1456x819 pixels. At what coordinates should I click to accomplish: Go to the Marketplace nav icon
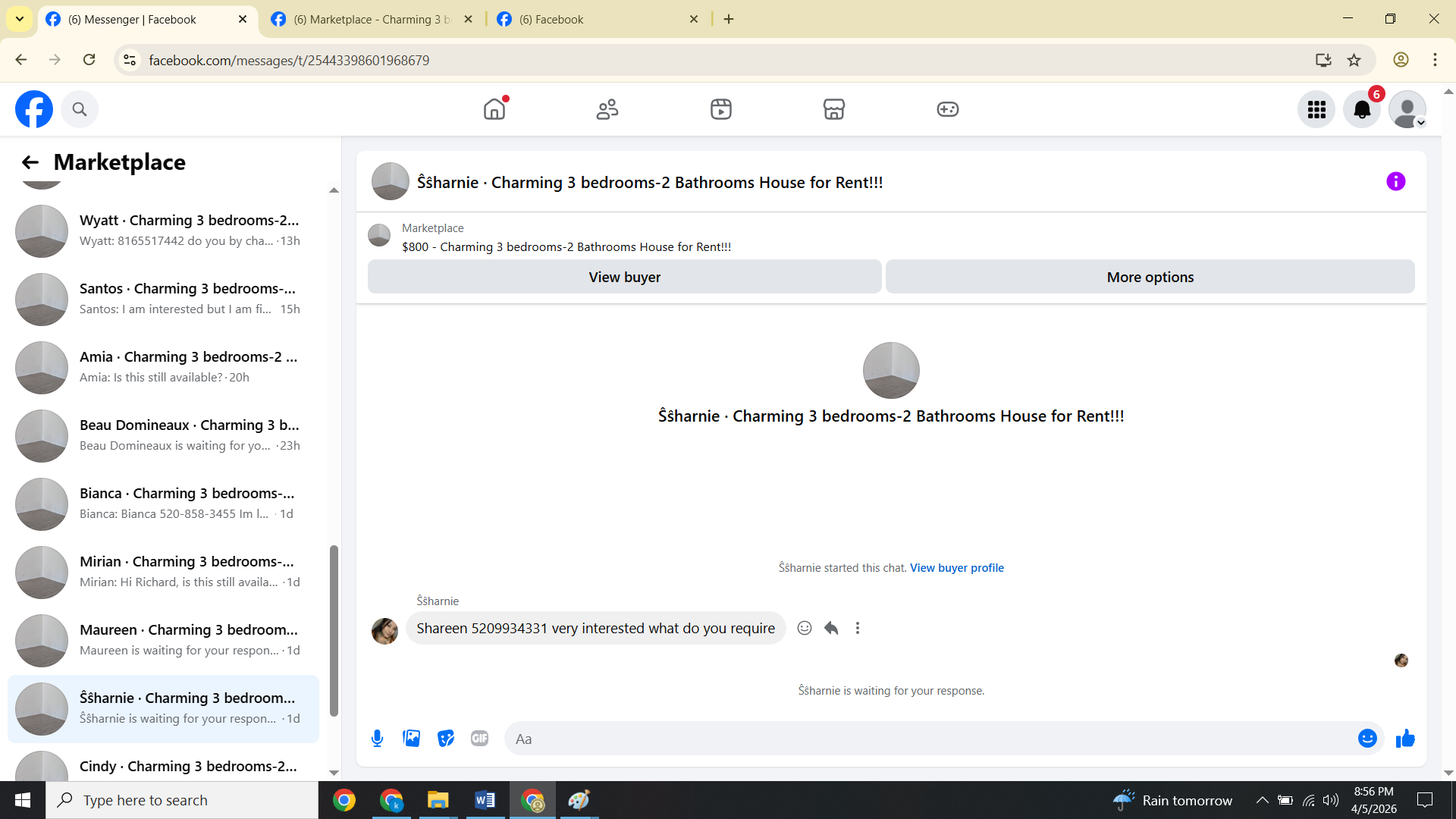tap(833, 109)
